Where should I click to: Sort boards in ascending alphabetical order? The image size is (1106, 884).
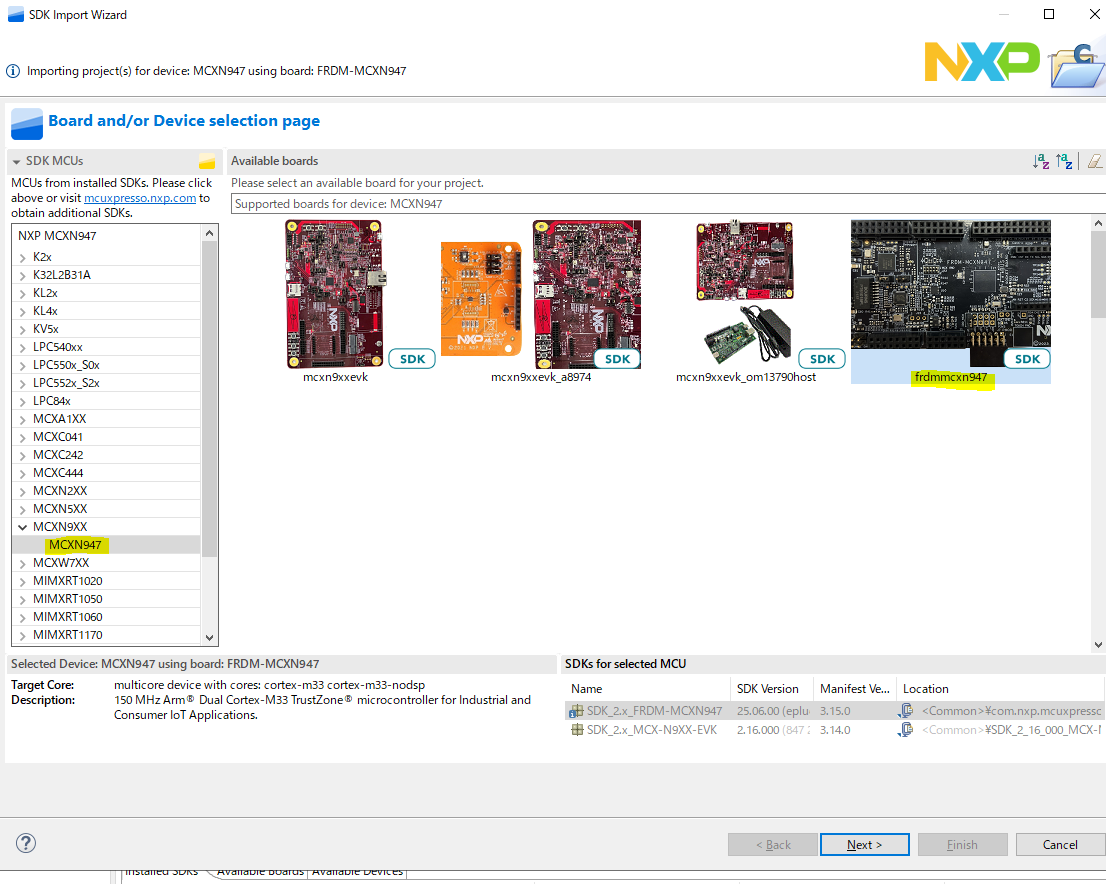click(1042, 161)
